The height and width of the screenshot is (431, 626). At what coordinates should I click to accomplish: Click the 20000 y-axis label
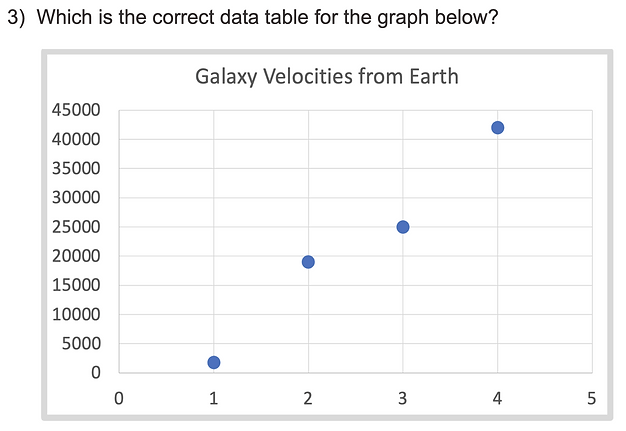[x=77, y=256]
